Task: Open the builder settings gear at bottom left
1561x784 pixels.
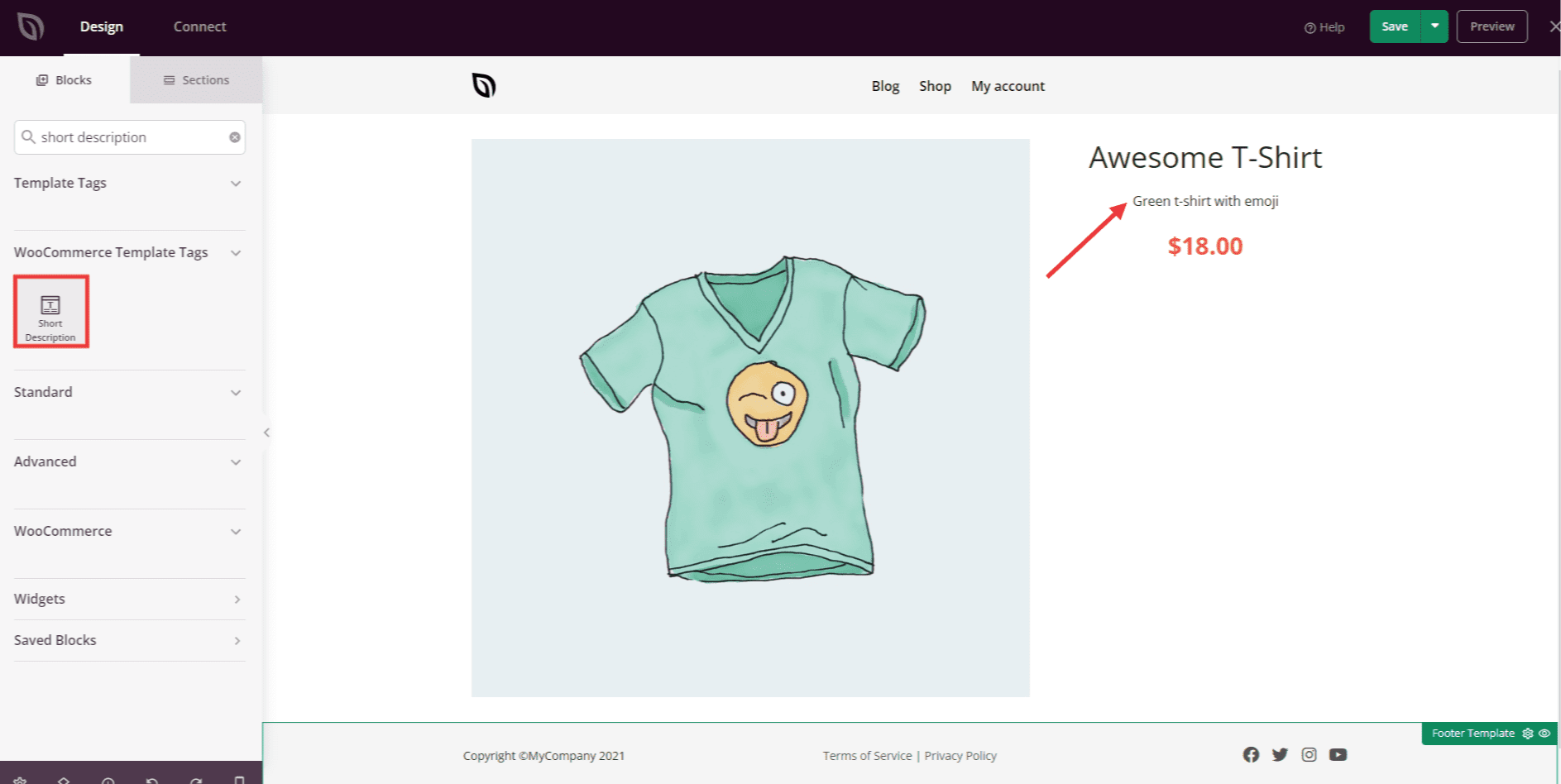Action: pyautogui.click(x=20, y=782)
